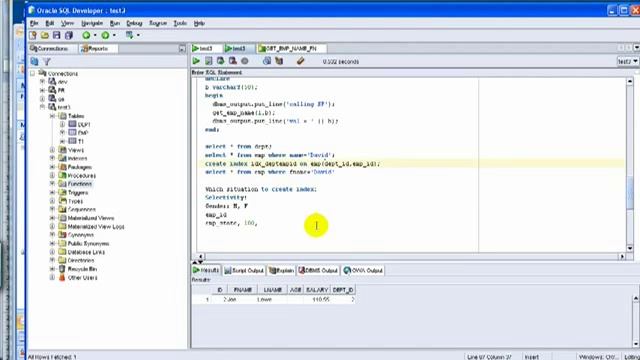640x360 pixels.
Task: Open the SQL Worksheet icon dropdown arrow
Action: click(138, 36)
